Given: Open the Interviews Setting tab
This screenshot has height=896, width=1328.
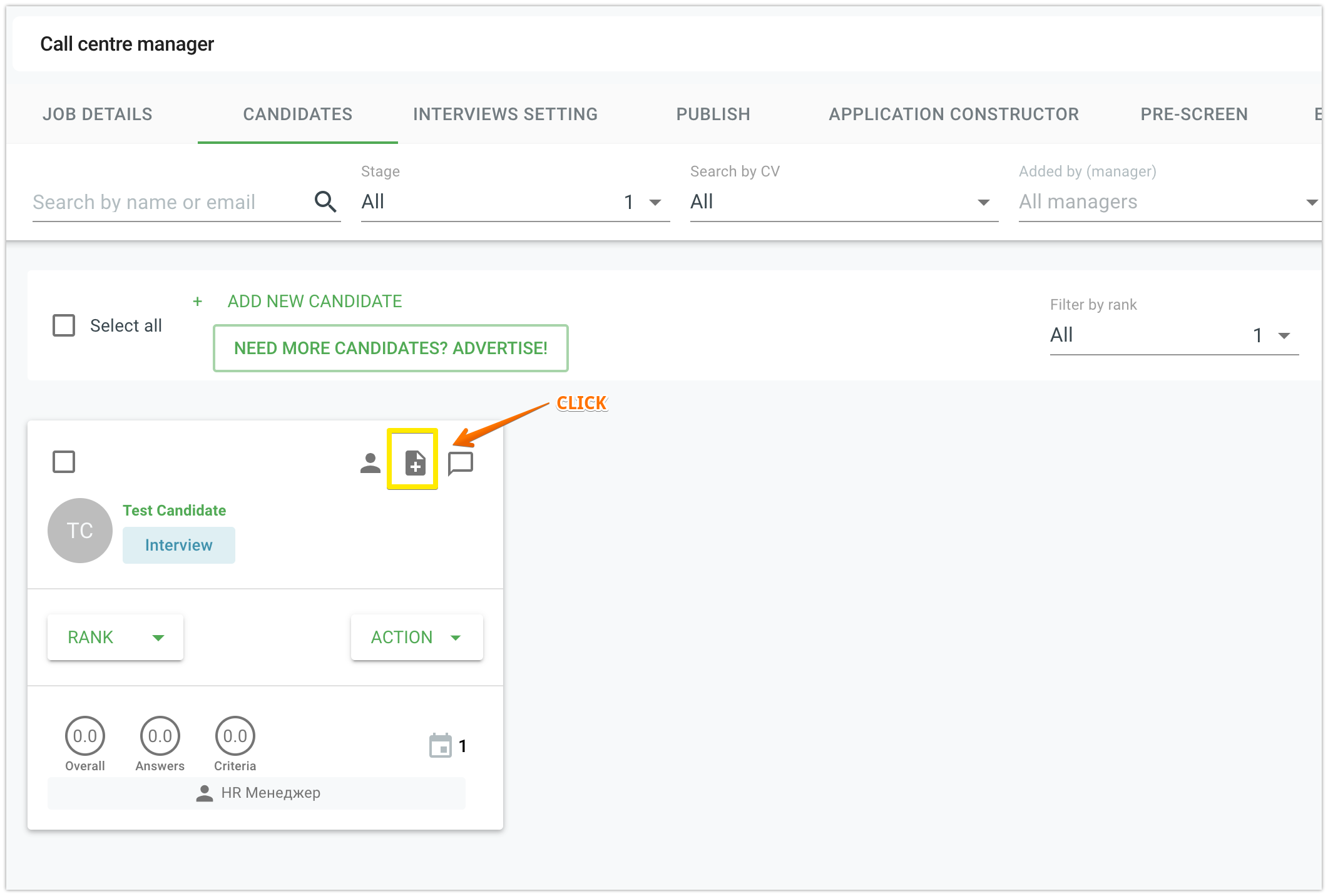Looking at the screenshot, I should click(x=505, y=114).
